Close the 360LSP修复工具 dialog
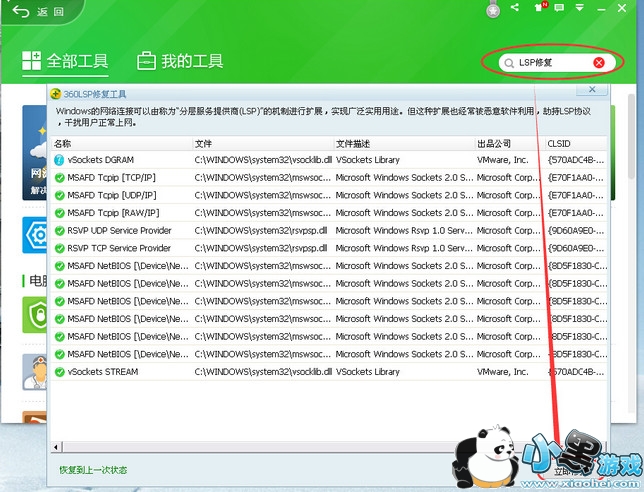The image size is (644, 492). coord(592,89)
